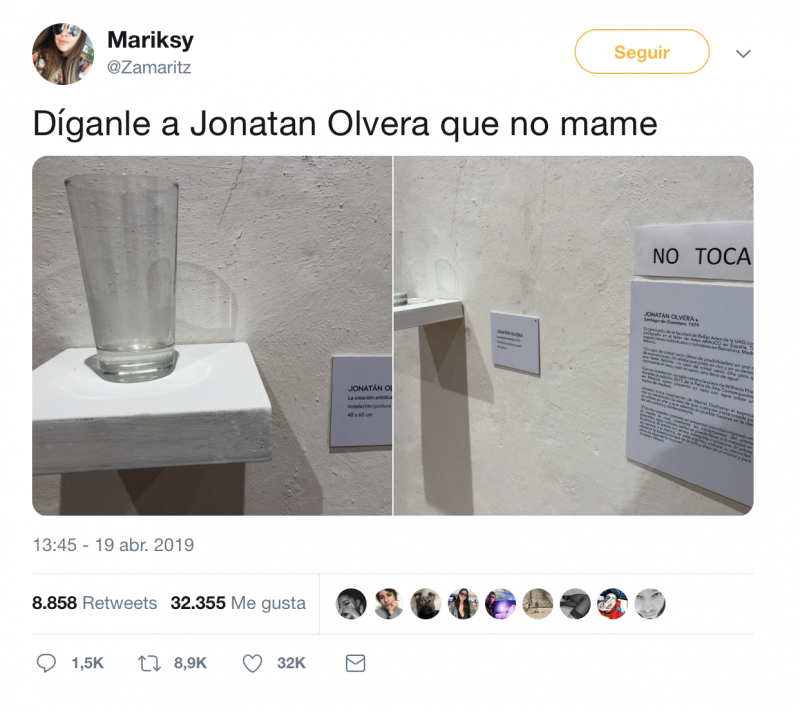Image resolution: width=800 pixels, height=712 pixels.
Task: Open Mariksy display name link
Action: pyautogui.click(x=151, y=40)
